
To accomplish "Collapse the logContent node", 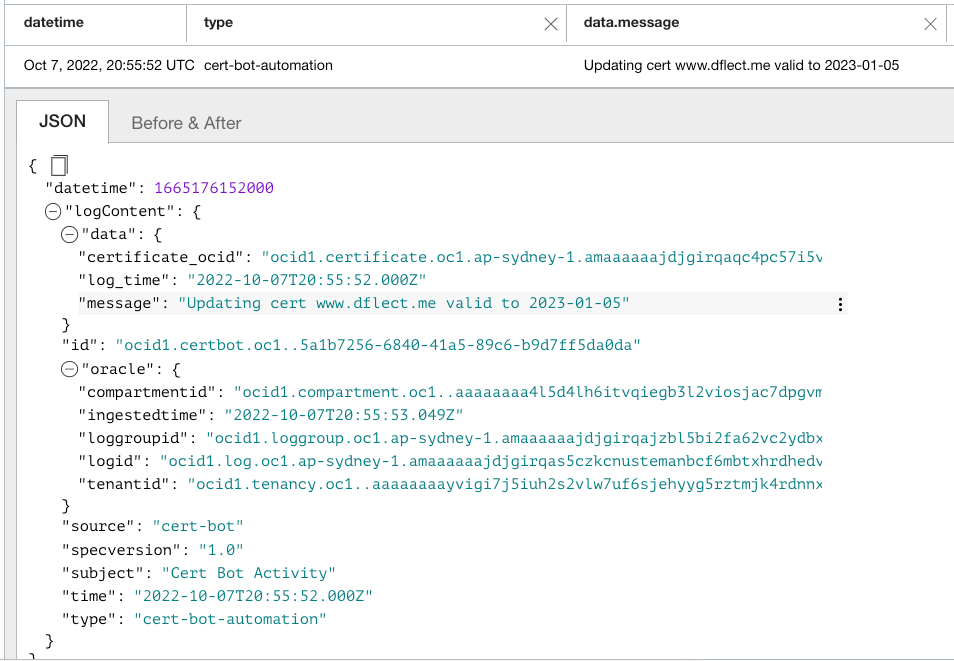I will pyautogui.click(x=53, y=212).
